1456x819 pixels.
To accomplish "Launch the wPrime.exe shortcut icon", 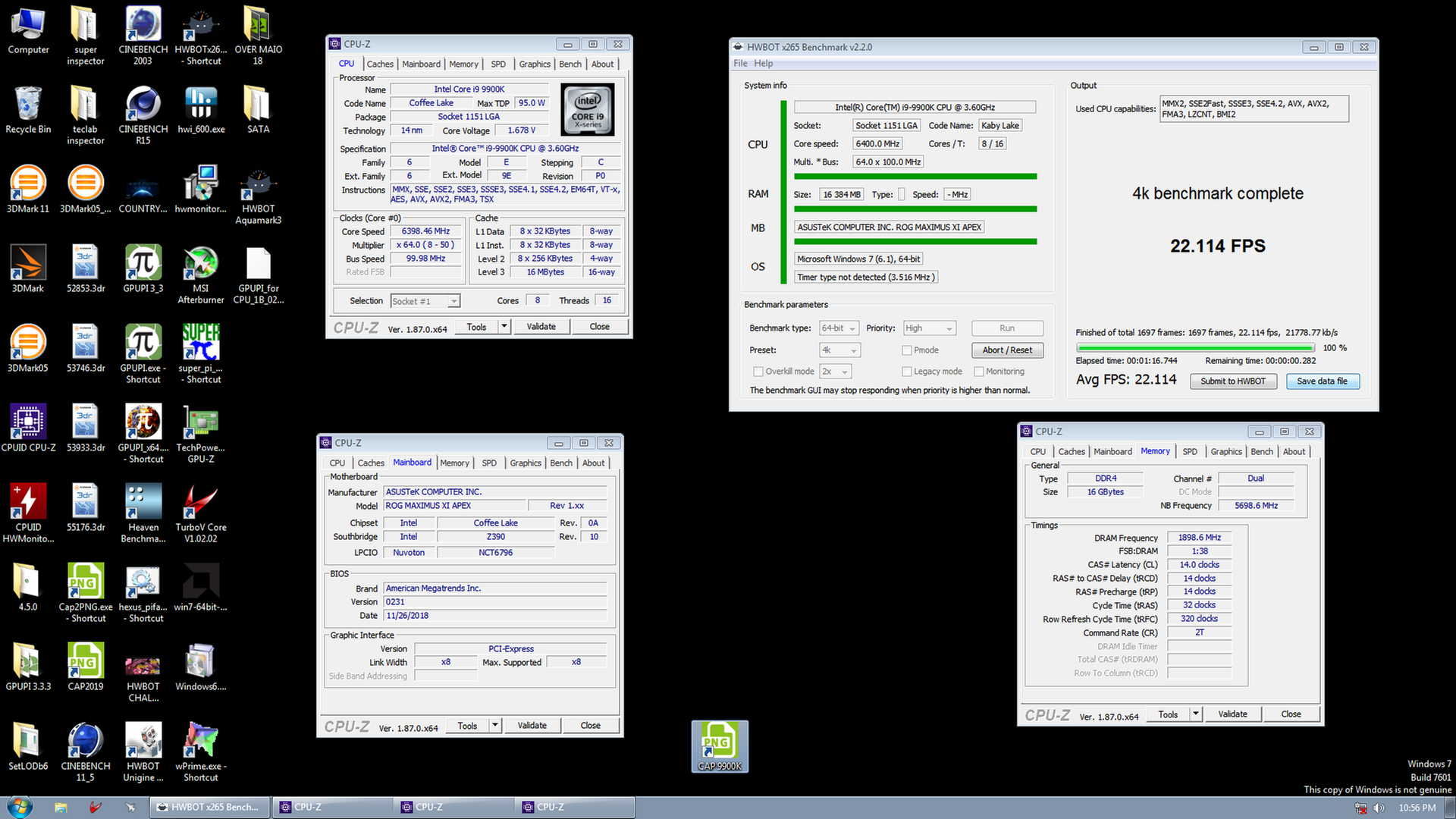I will (200, 752).
